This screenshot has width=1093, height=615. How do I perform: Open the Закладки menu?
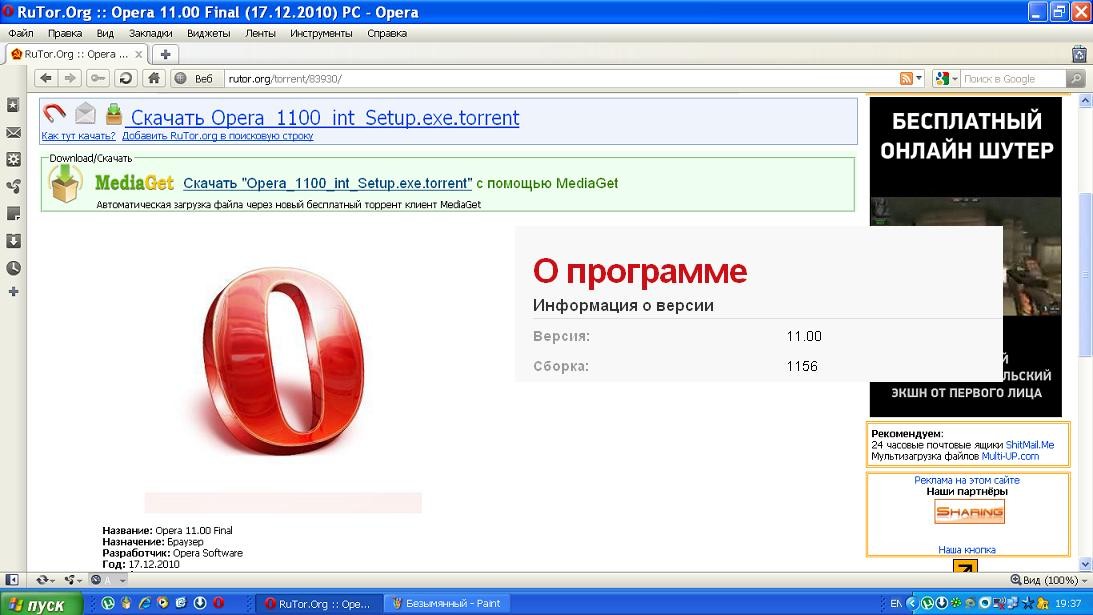pos(150,33)
